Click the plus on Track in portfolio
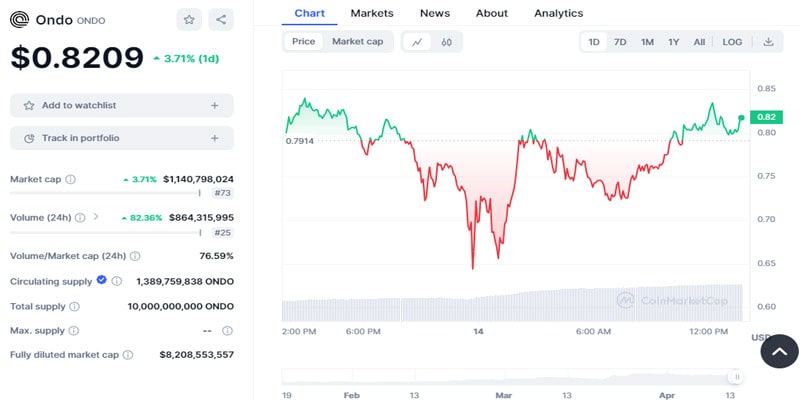 tap(215, 138)
